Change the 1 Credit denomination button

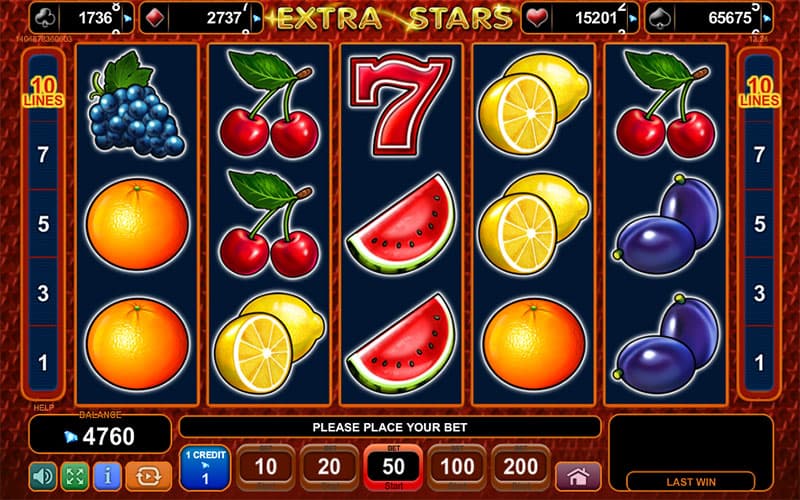[x=205, y=468]
